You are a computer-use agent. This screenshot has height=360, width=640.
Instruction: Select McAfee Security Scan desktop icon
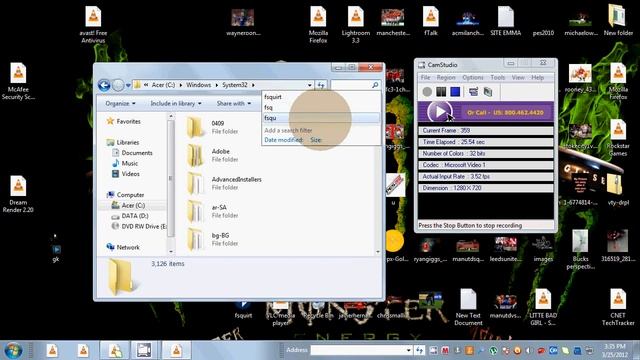(x=18, y=82)
